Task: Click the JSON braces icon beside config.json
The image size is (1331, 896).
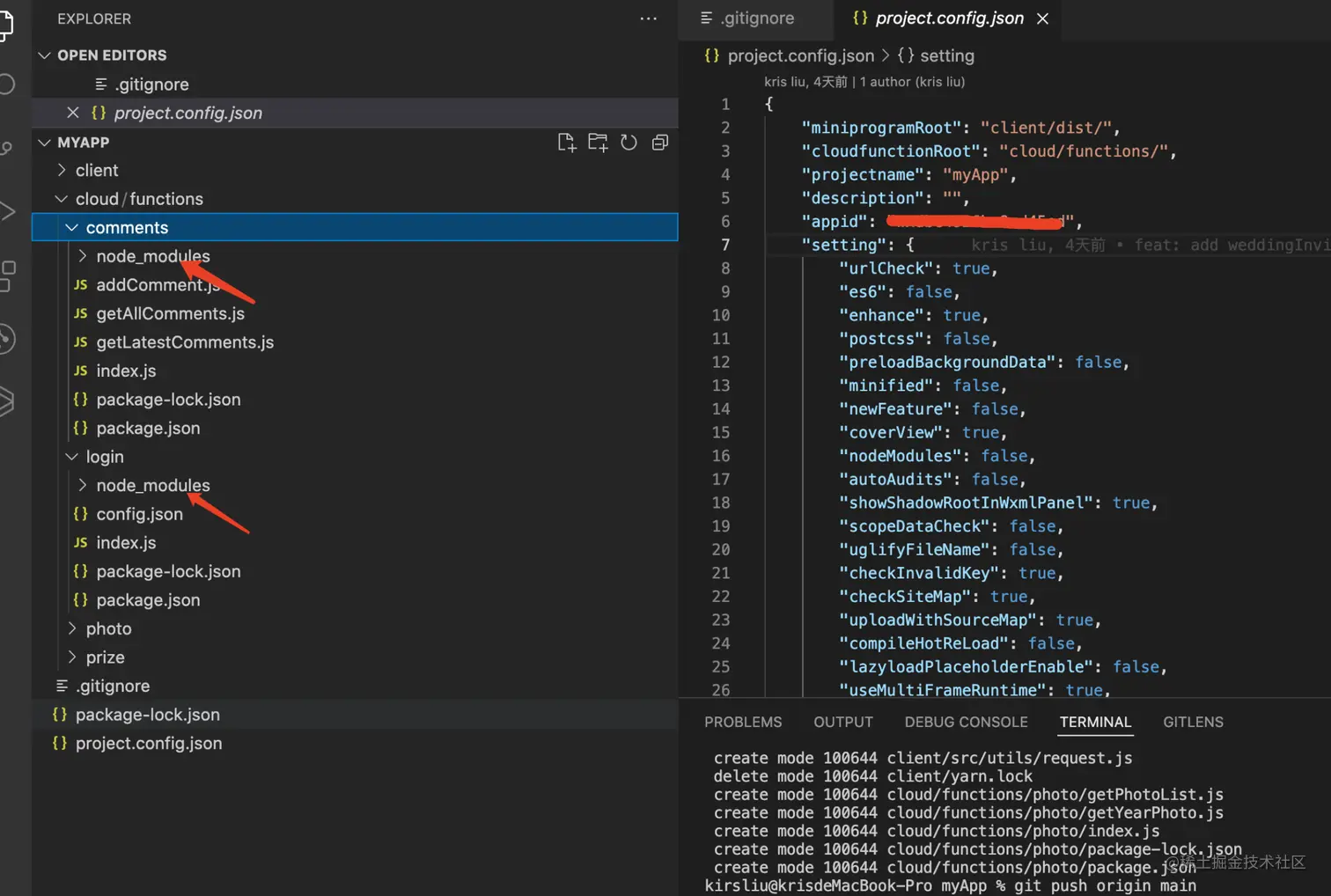Action: [81, 514]
